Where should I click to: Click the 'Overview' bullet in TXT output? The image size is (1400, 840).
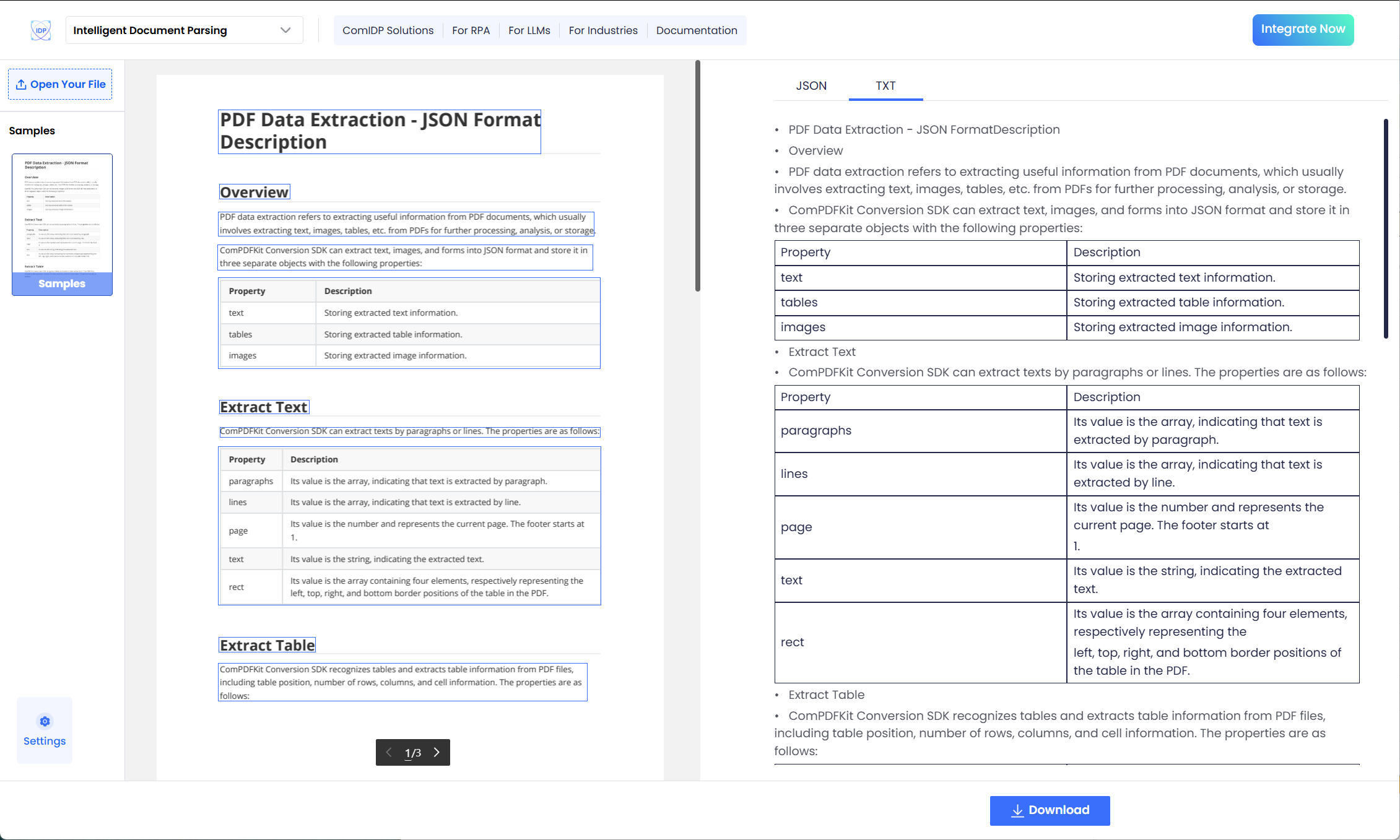(815, 150)
